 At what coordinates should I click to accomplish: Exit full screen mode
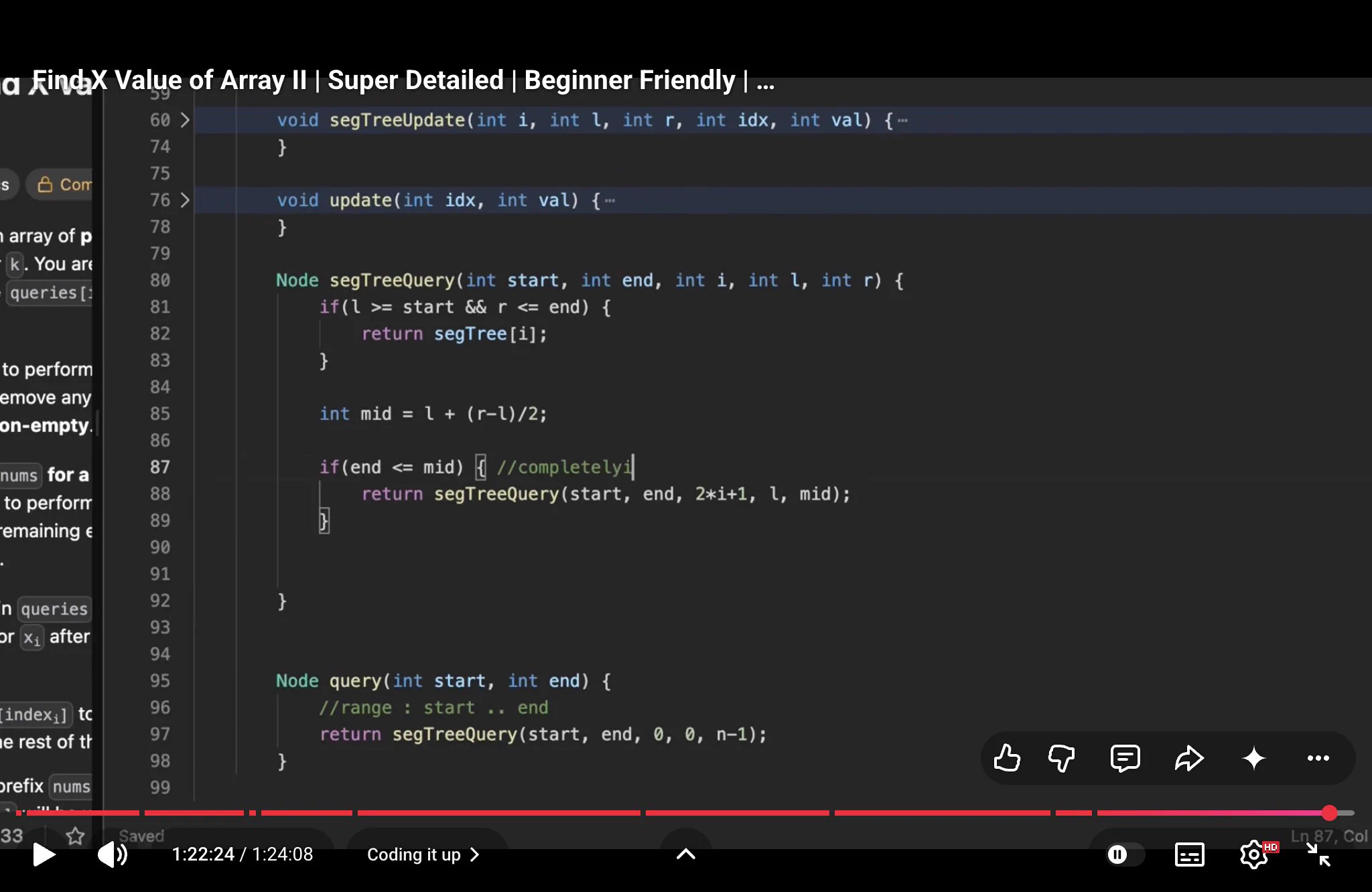coord(1318,854)
